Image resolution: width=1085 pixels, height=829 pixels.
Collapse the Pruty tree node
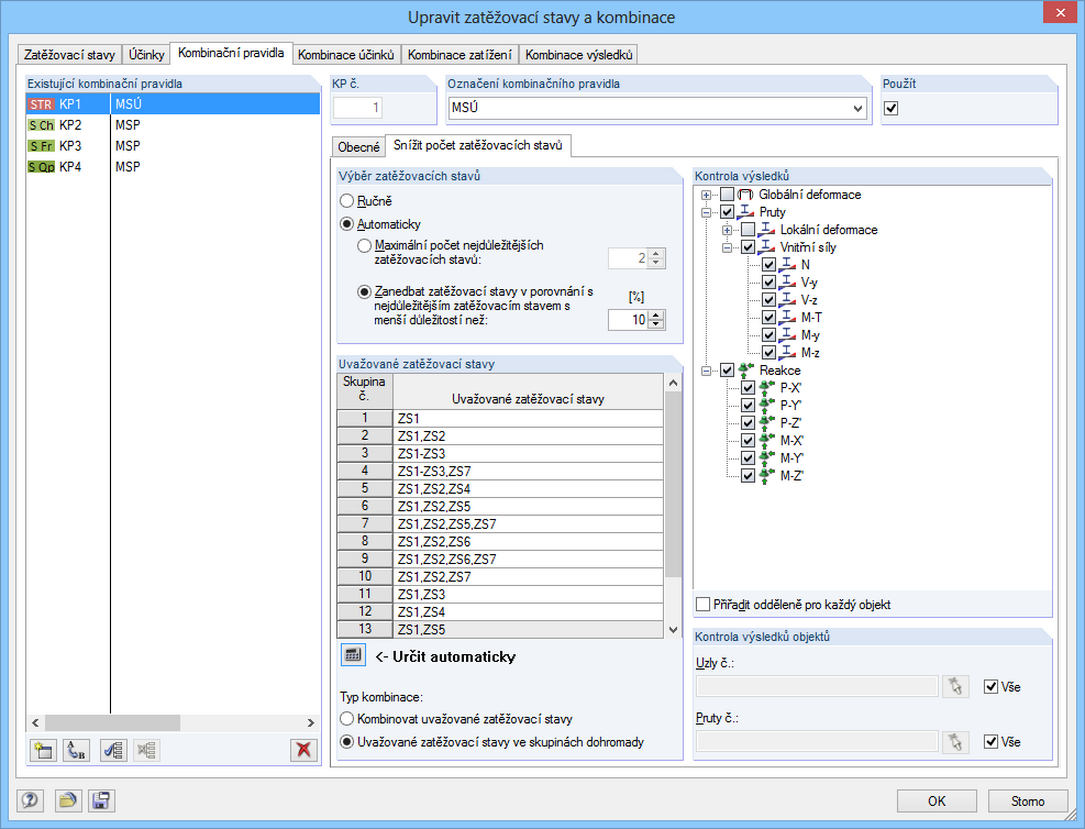[x=706, y=212]
